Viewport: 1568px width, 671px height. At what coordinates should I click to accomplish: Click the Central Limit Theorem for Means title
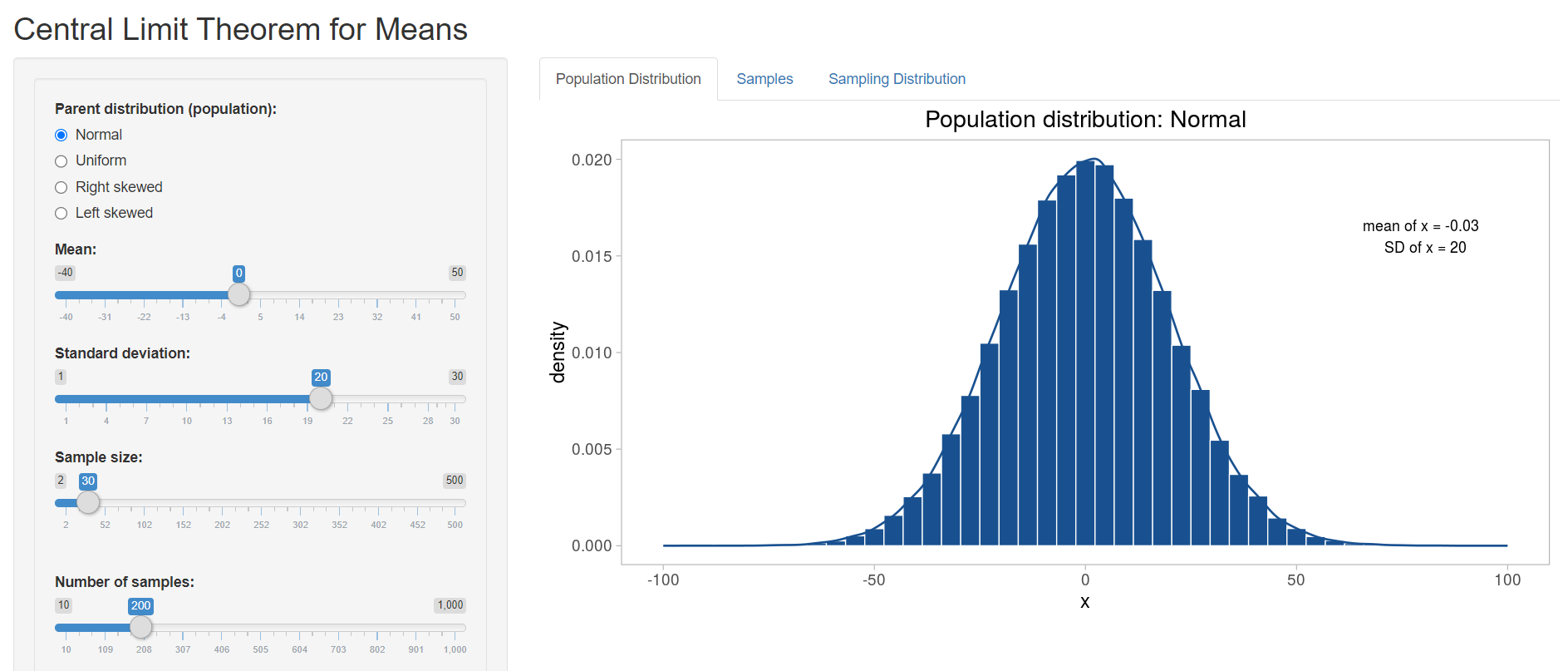tap(240, 30)
